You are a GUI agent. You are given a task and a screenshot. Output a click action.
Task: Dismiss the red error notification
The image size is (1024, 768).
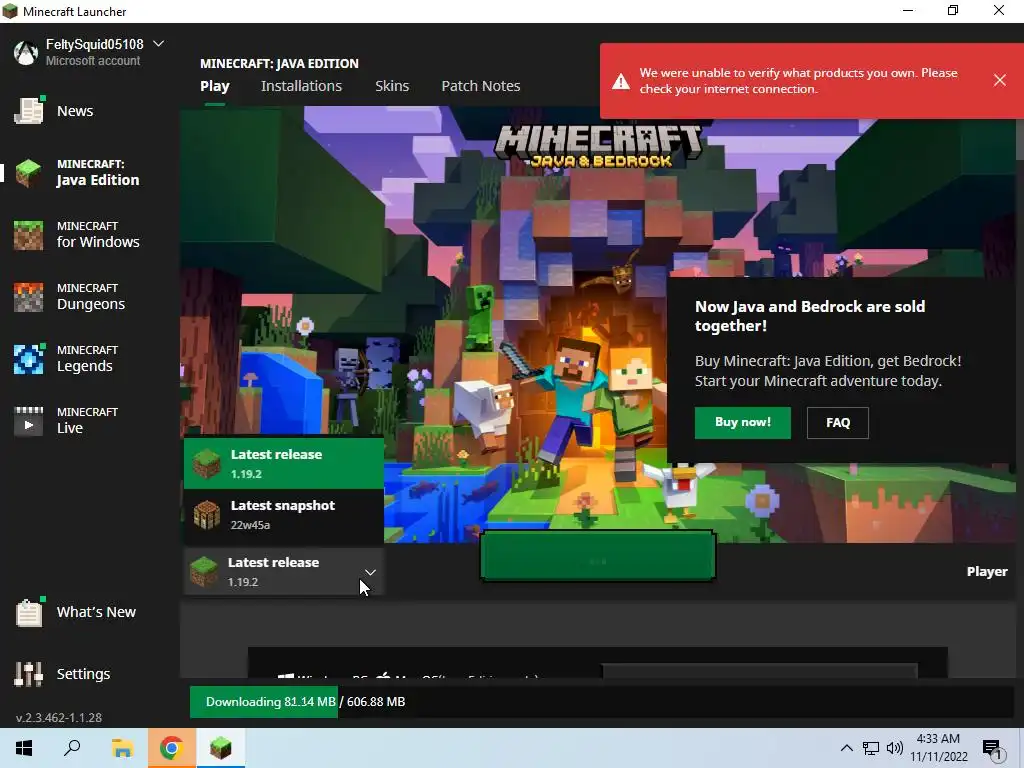[x=1000, y=80]
